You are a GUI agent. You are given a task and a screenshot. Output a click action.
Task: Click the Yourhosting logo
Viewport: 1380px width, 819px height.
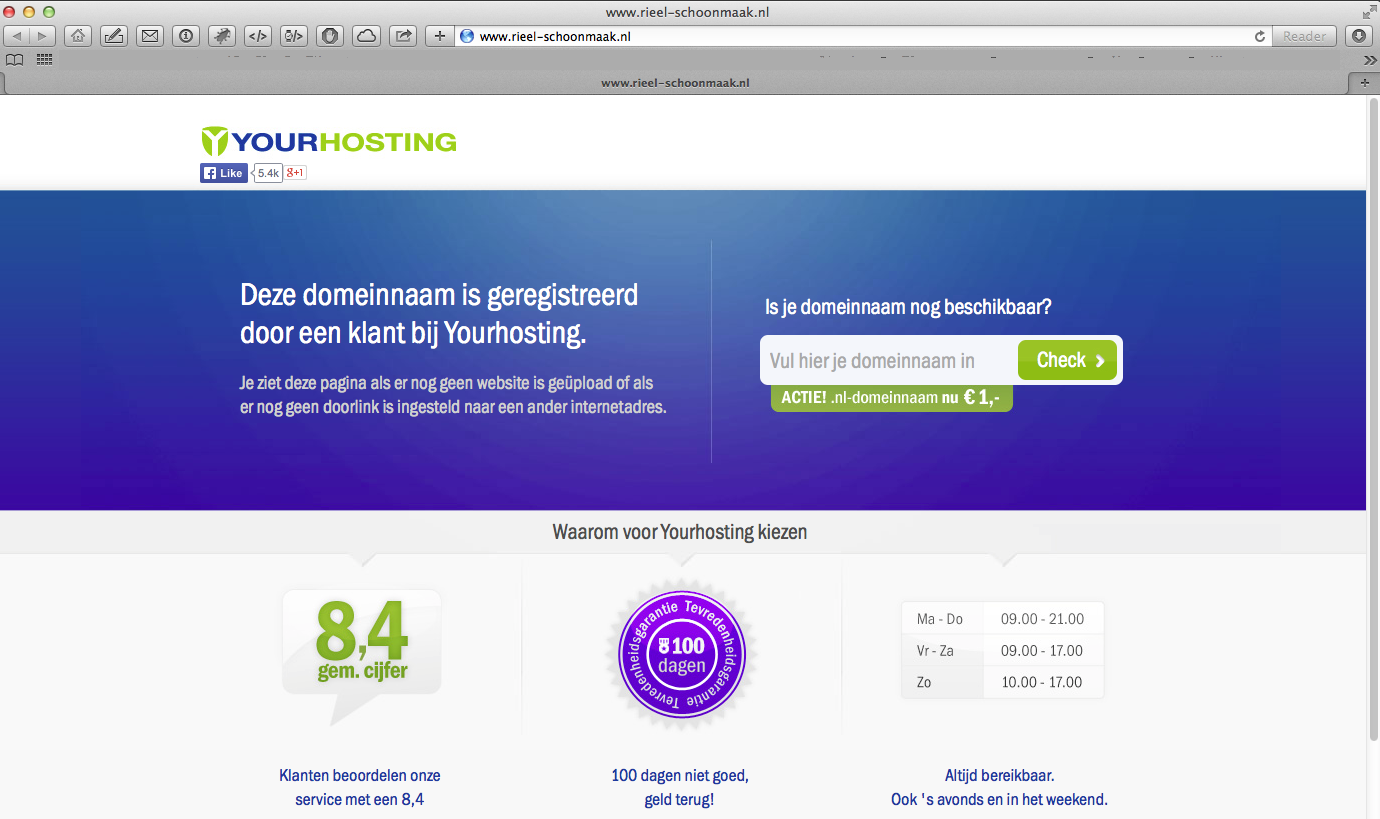click(328, 141)
